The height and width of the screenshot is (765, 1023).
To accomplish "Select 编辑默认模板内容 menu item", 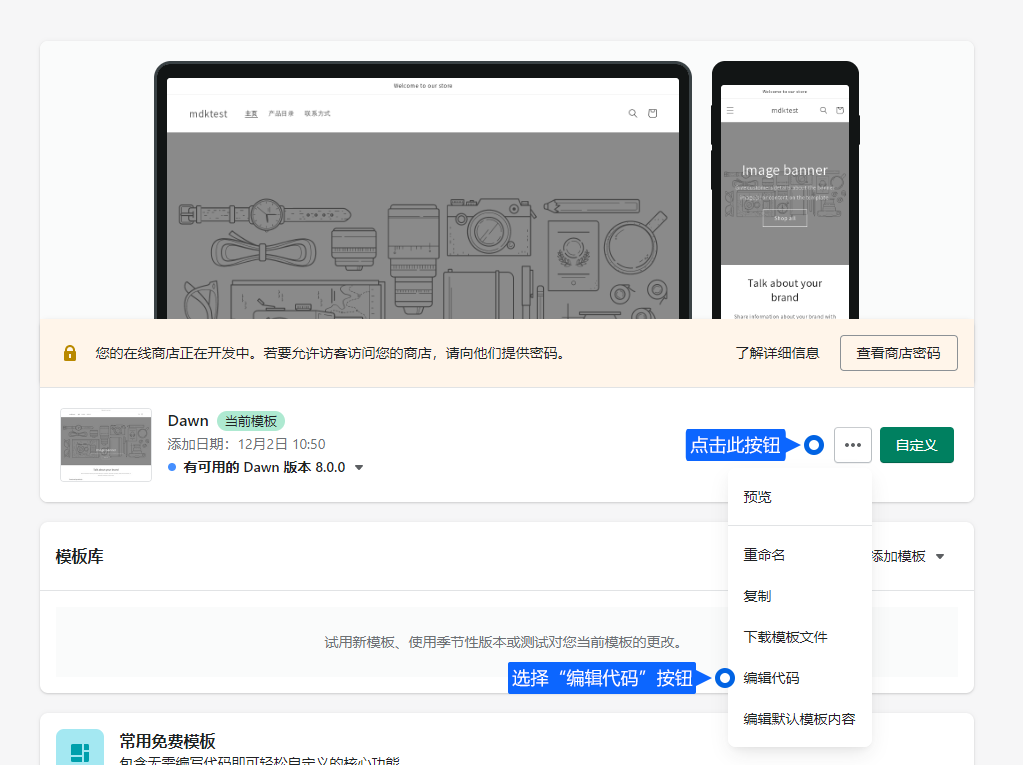I will click(x=799, y=719).
